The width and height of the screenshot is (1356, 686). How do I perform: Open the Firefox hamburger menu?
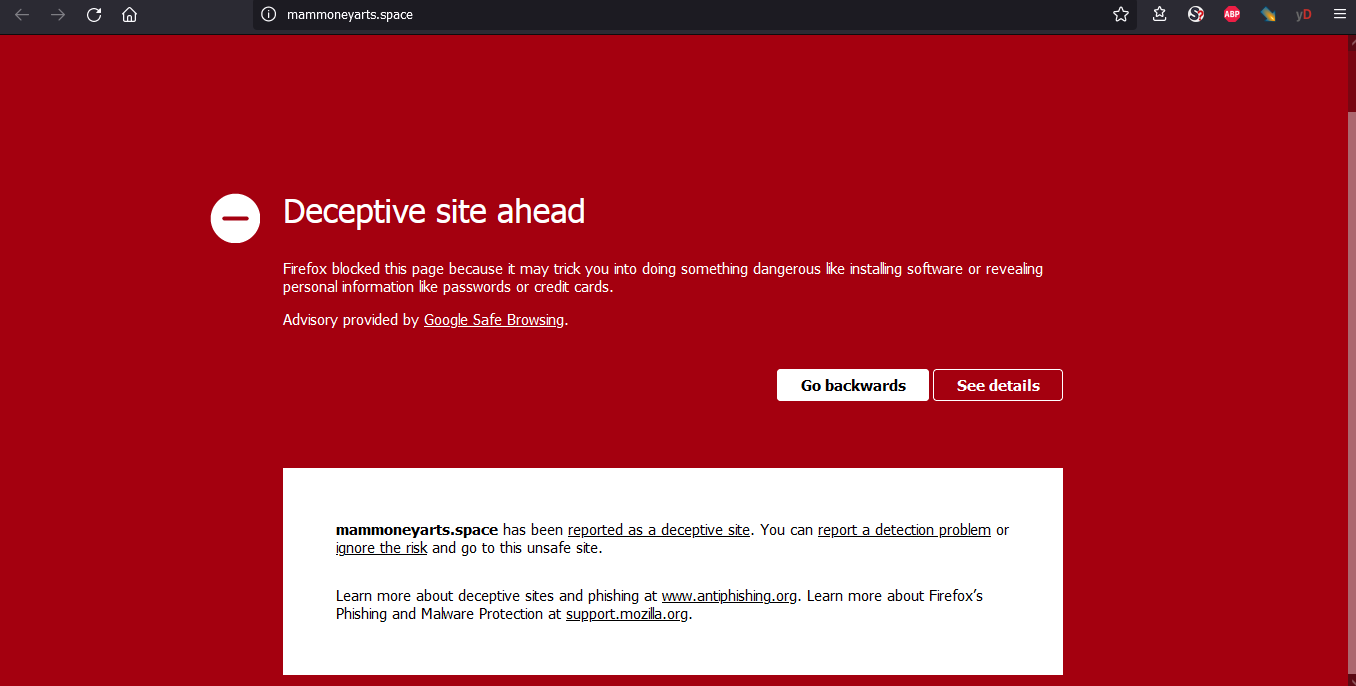(x=1340, y=15)
